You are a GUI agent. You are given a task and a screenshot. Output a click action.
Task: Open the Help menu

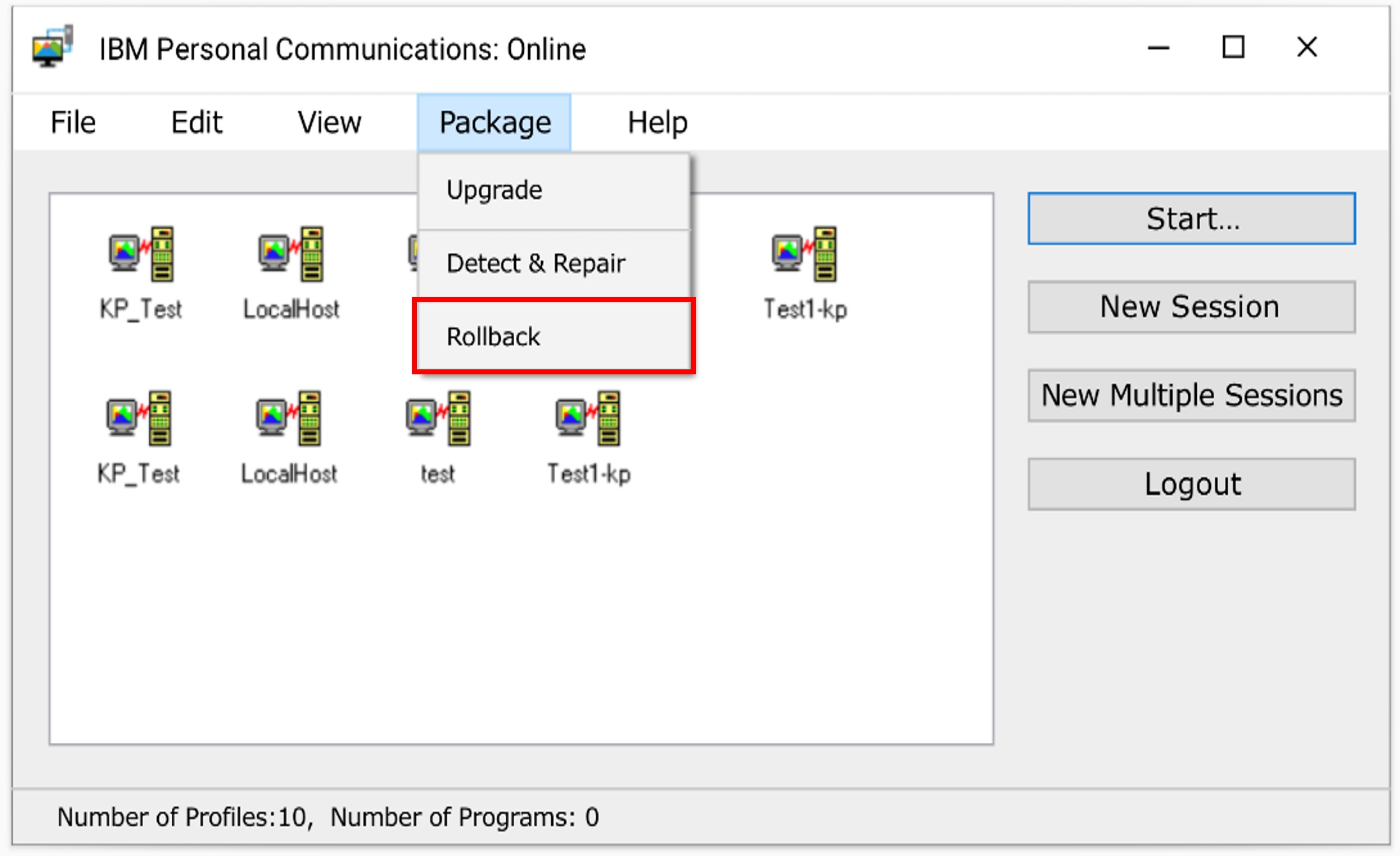pyautogui.click(x=658, y=123)
